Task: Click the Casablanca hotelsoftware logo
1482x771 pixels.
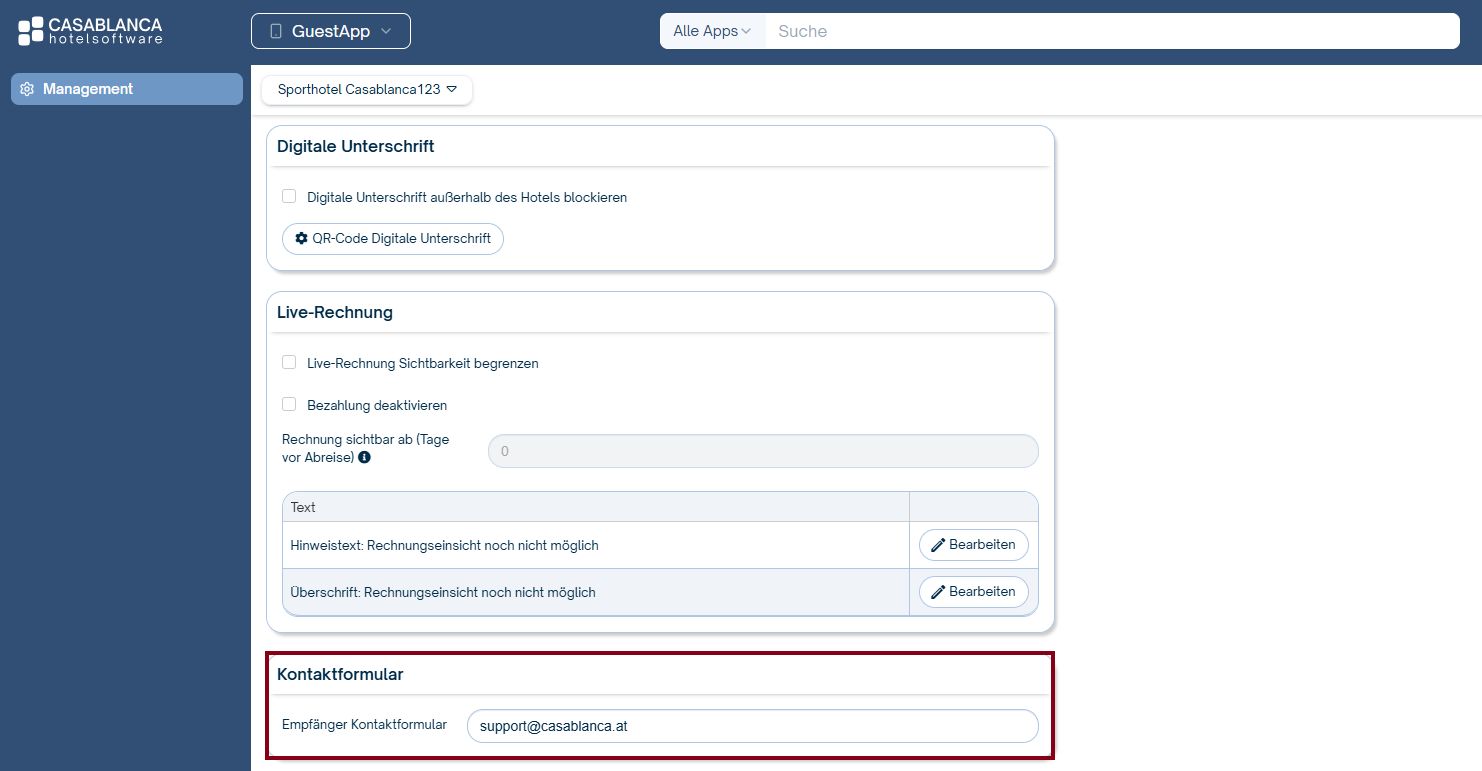Action: (x=90, y=31)
